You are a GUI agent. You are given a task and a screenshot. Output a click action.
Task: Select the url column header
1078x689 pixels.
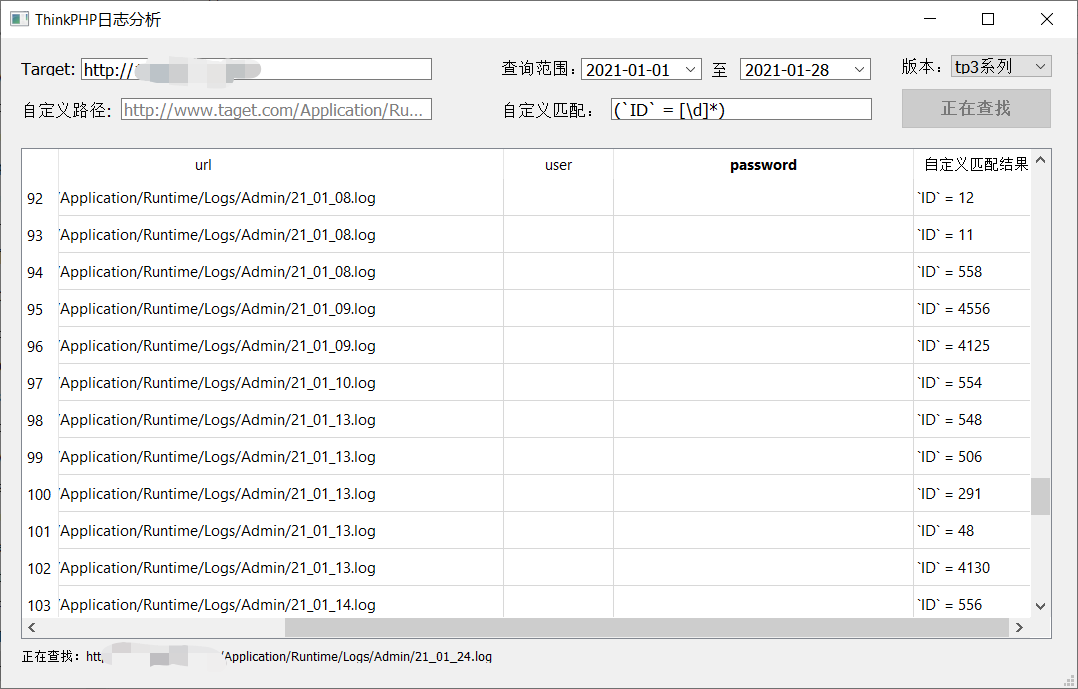280,165
